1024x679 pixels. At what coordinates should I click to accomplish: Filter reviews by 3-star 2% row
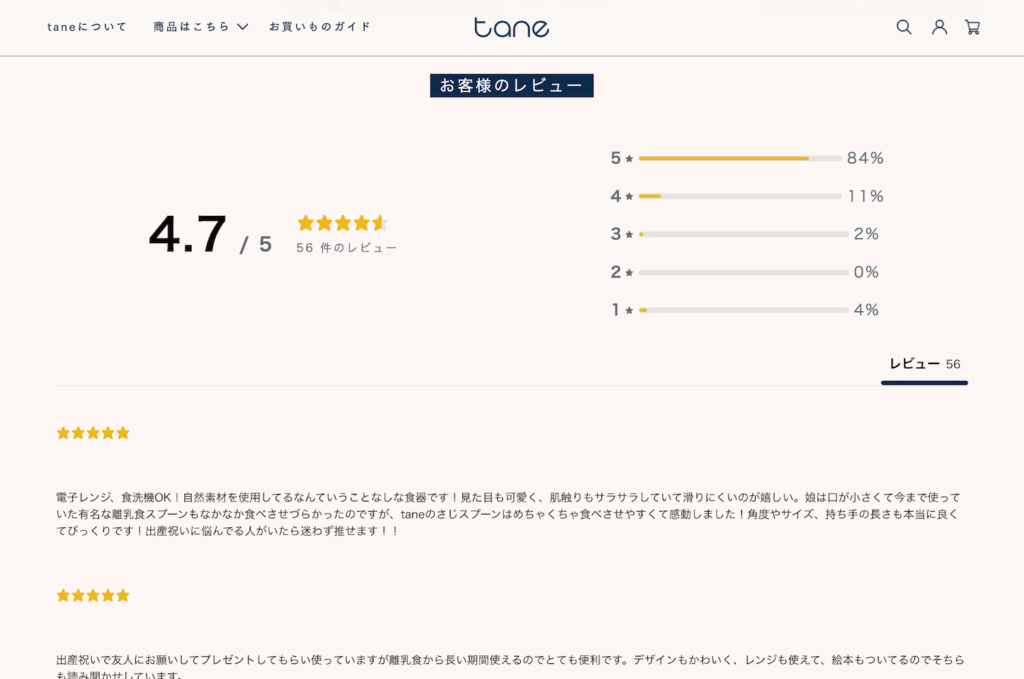(x=744, y=234)
